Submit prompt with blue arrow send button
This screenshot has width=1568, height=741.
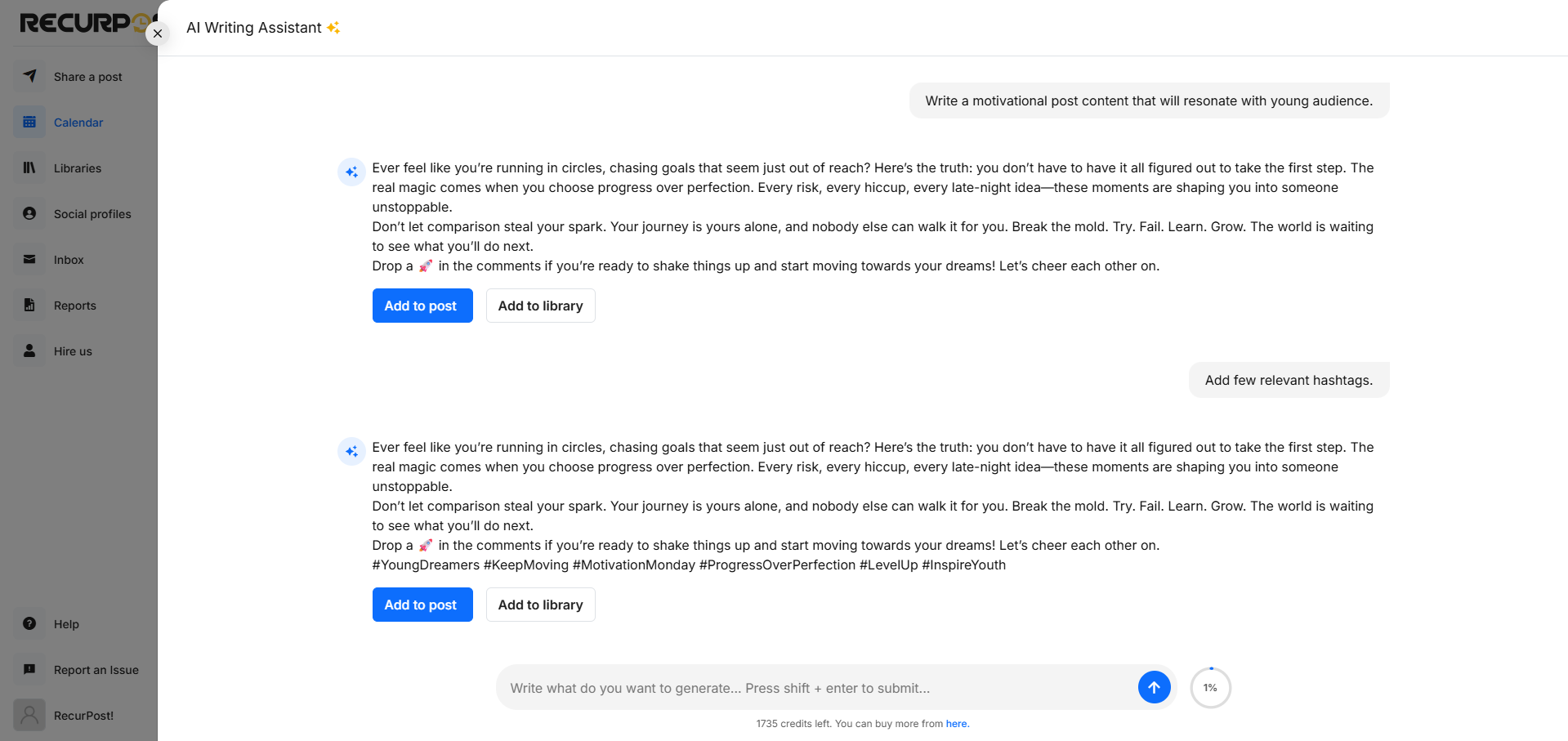click(x=1154, y=687)
